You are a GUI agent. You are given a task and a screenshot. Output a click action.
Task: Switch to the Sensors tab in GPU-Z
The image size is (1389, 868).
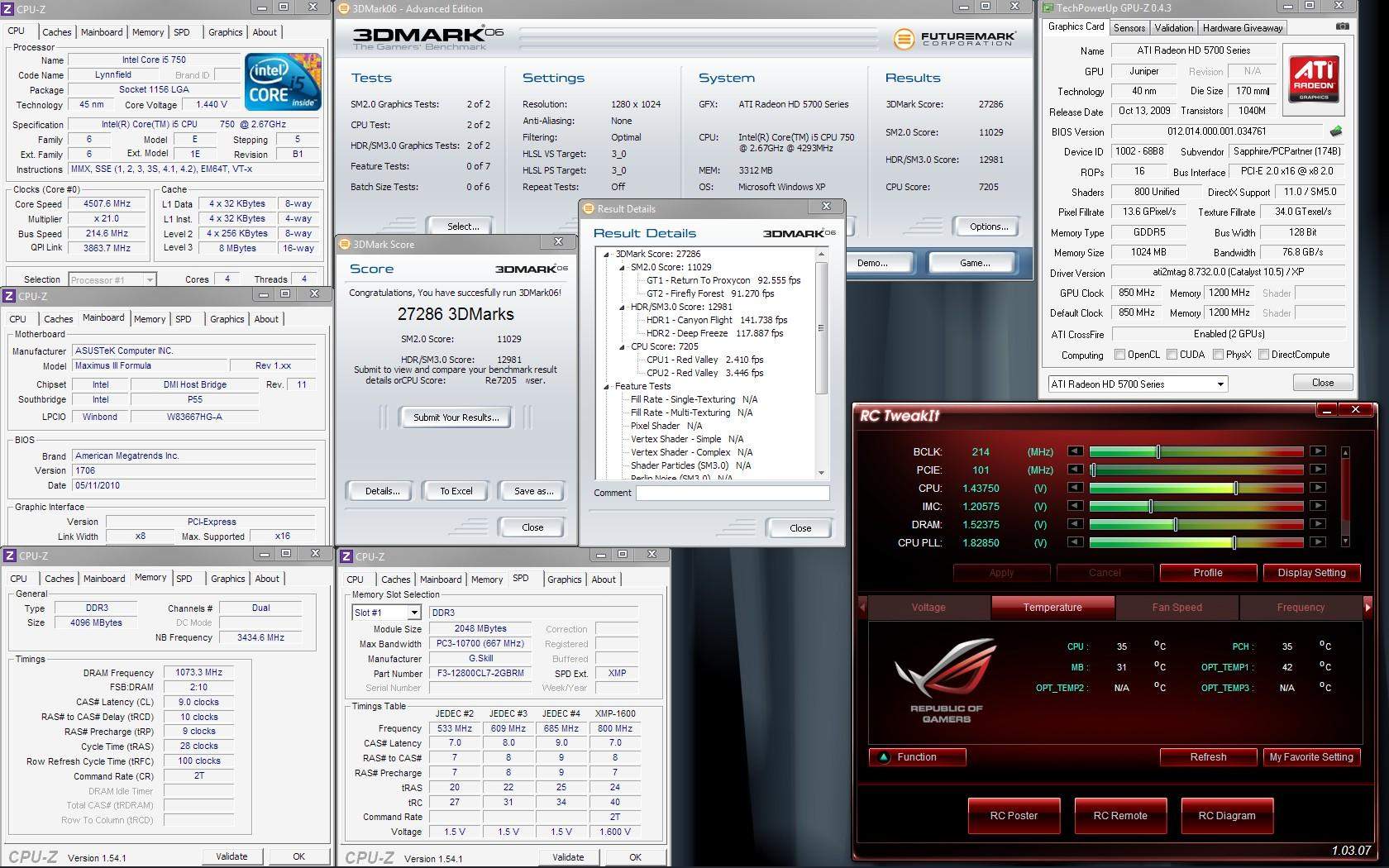click(x=1129, y=28)
